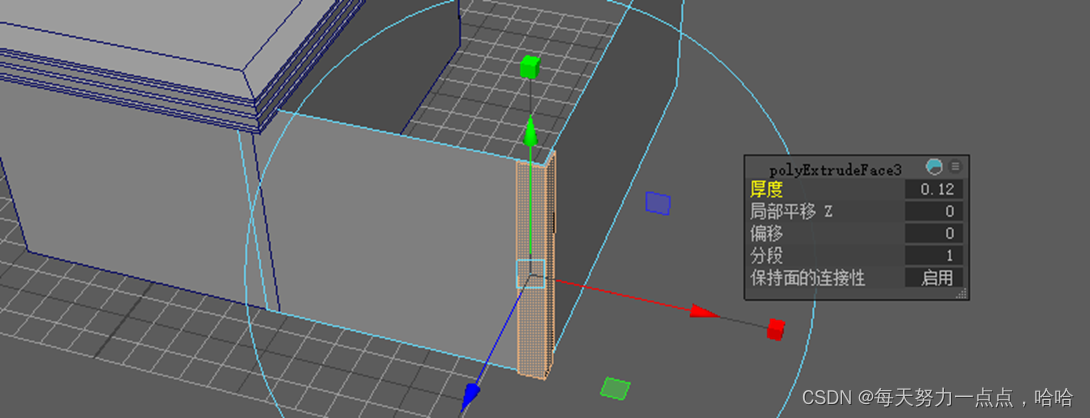Image resolution: width=1090 pixels, height=418 pixels.
Task: Click the blue plane handle of manipulator
Action: pos(658,202)
